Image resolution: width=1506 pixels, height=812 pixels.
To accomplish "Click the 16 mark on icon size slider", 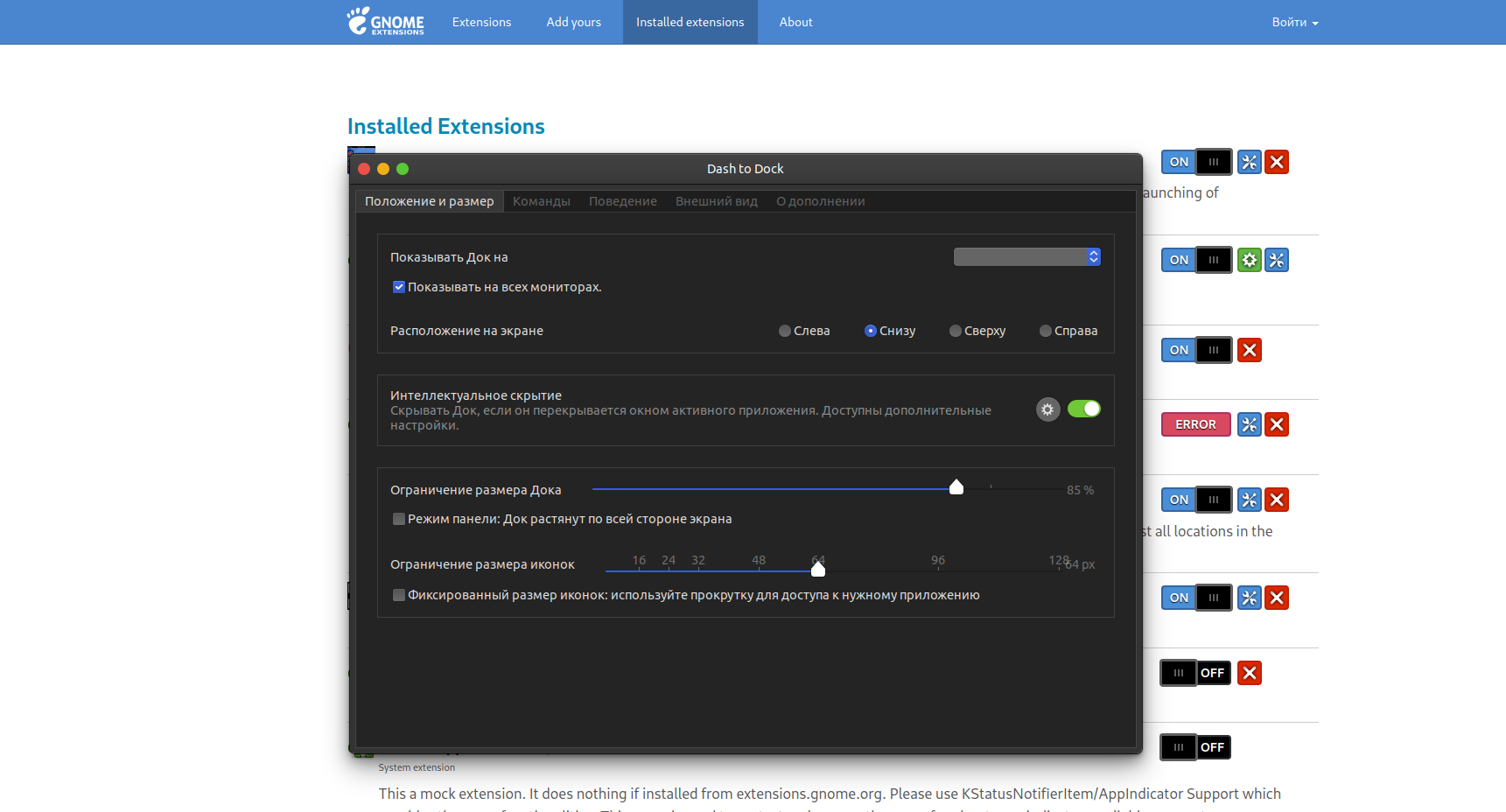I will point(639,560).
